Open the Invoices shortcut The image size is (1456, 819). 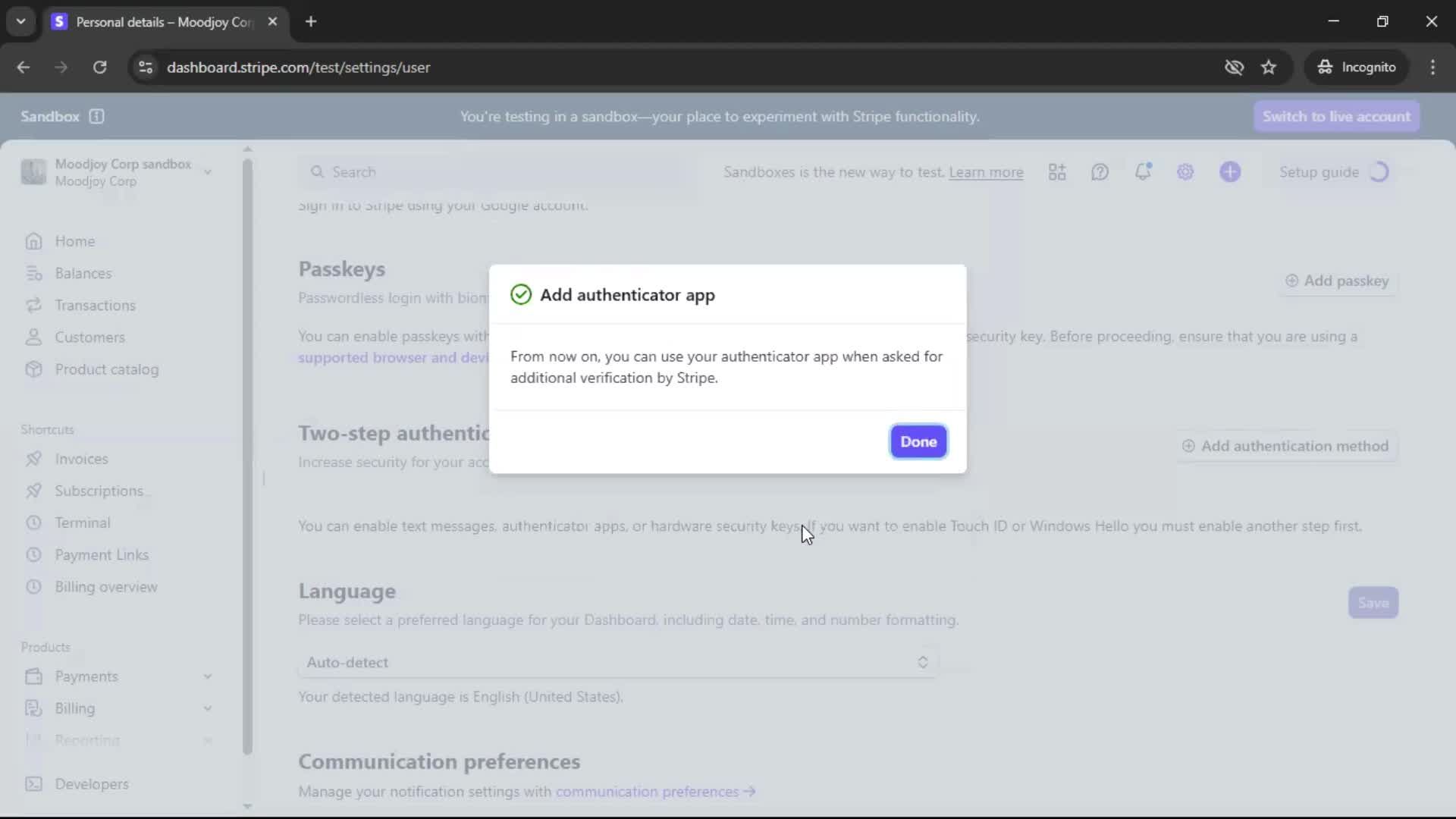pos(81,459)
